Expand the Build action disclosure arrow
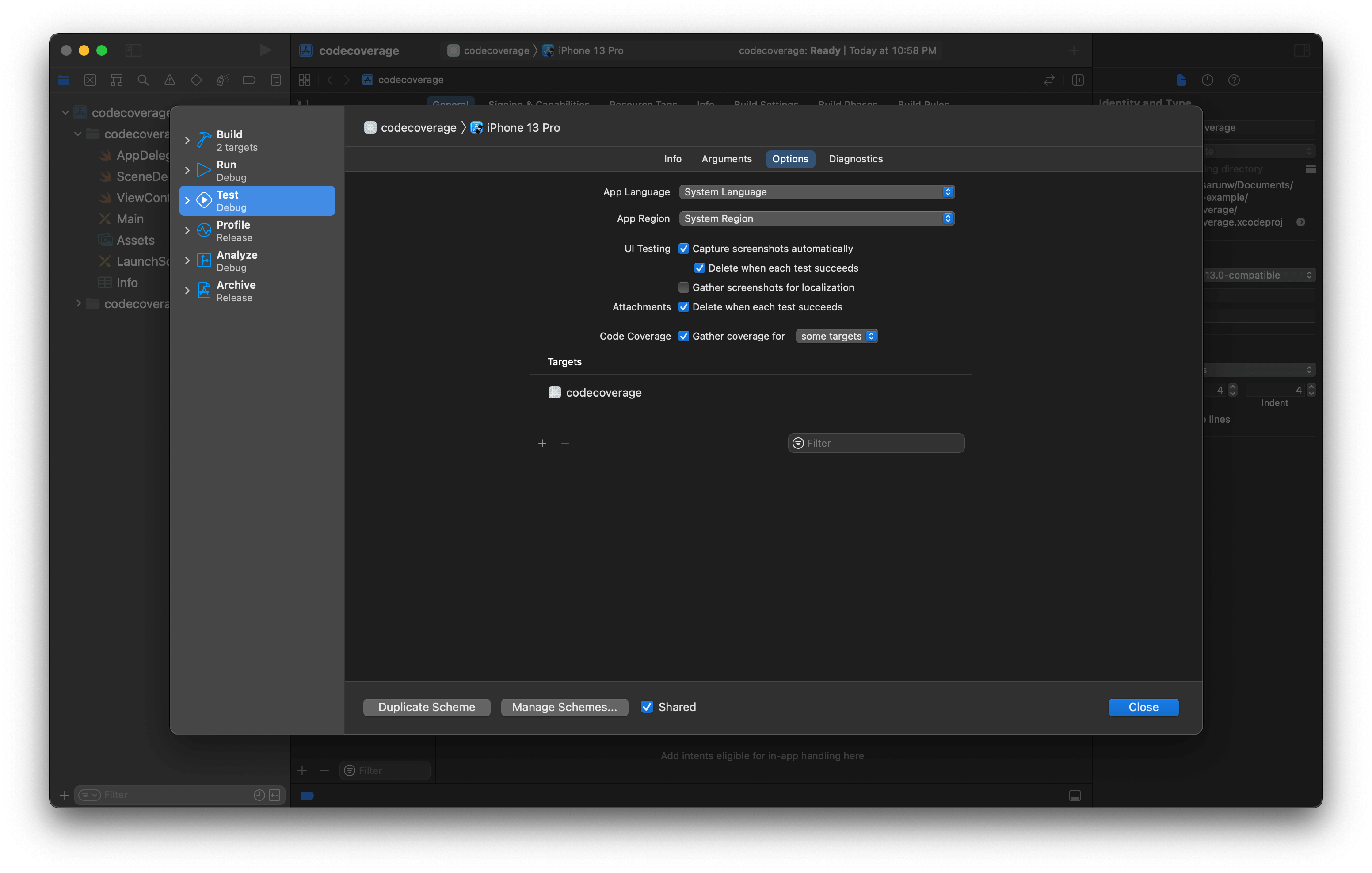The width and height of the screenshot is (1372, 873). tap(187, 140)
